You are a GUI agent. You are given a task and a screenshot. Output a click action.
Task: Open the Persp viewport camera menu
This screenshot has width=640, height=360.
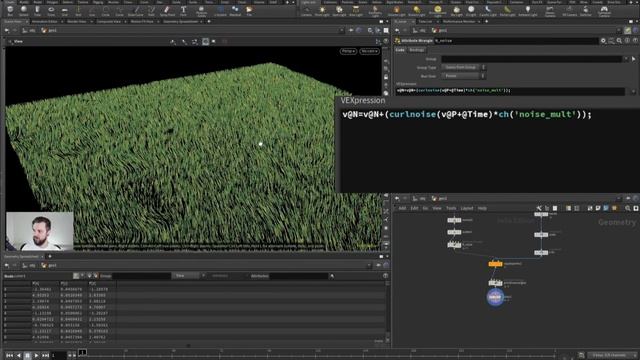point(348,51)
